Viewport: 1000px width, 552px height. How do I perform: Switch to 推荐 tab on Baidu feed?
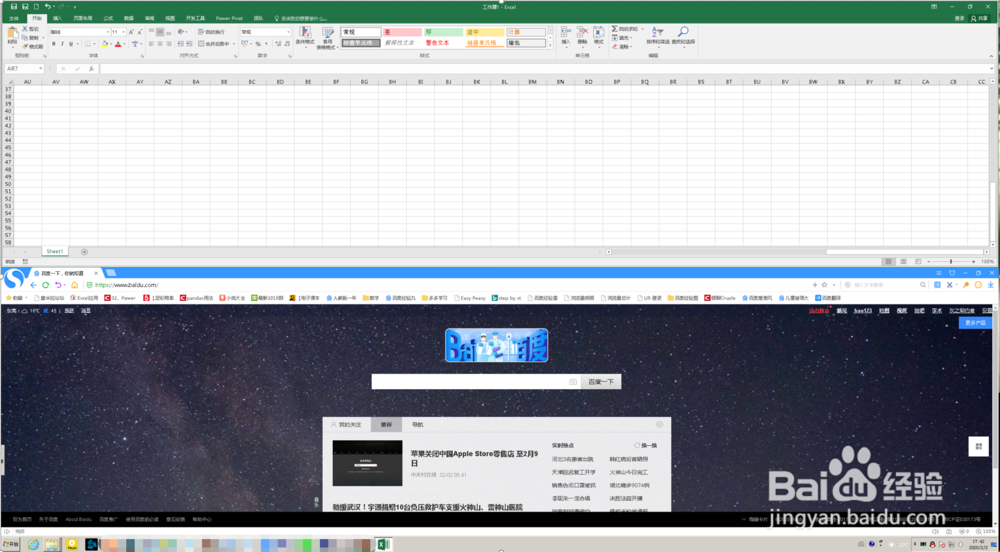pyautogui.click(x=386, y=425)
